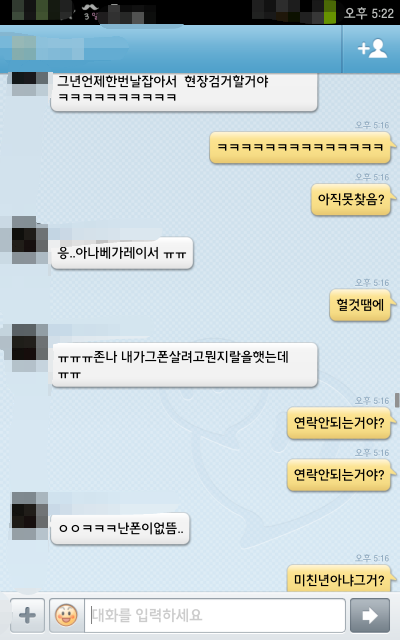Select the 현장검거할거야 chat bubble
The width and height of the screenshot is (400, 640).
click(184, 91)
